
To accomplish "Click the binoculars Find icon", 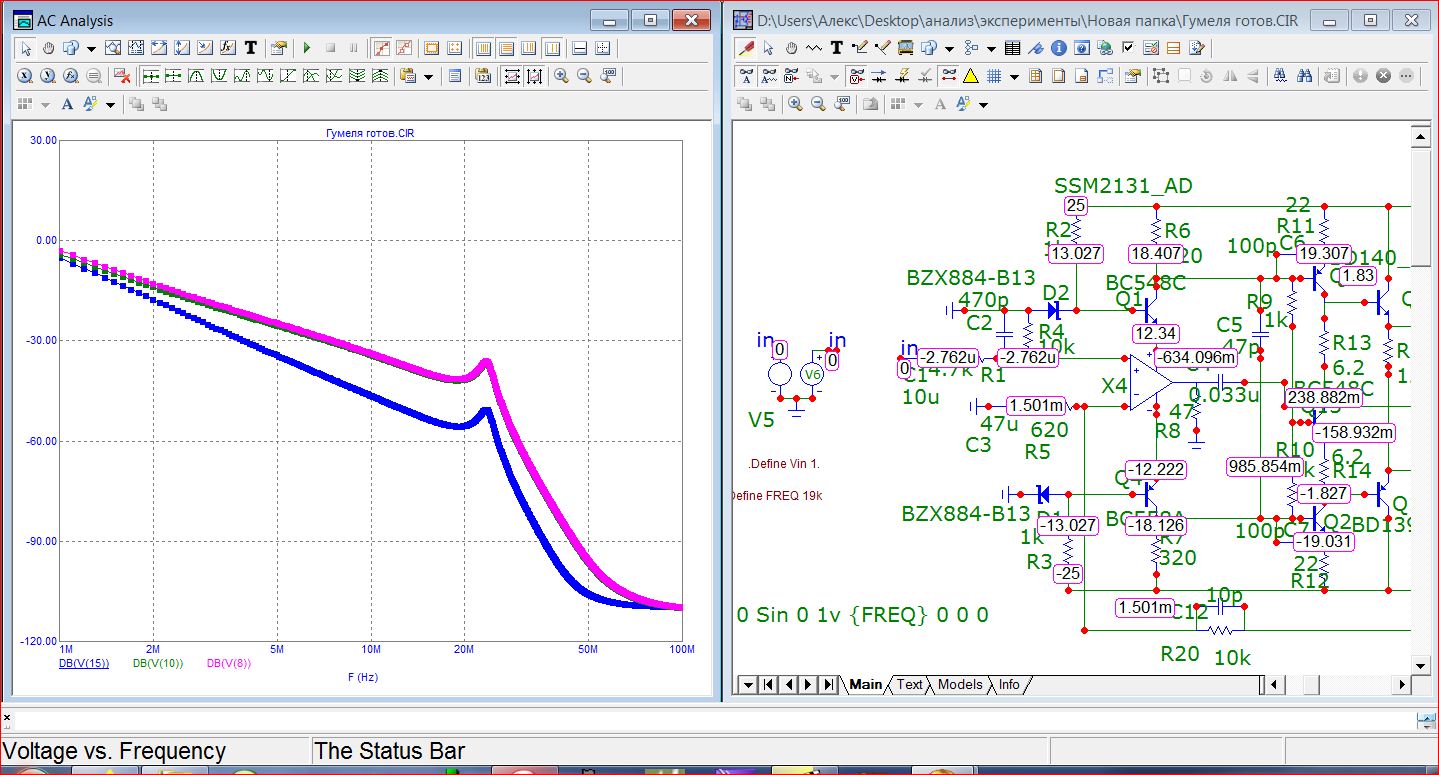I will [x=1304, y=76].
